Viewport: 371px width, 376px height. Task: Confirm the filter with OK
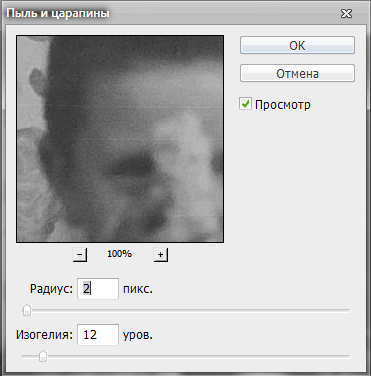(x=297, y=45)
